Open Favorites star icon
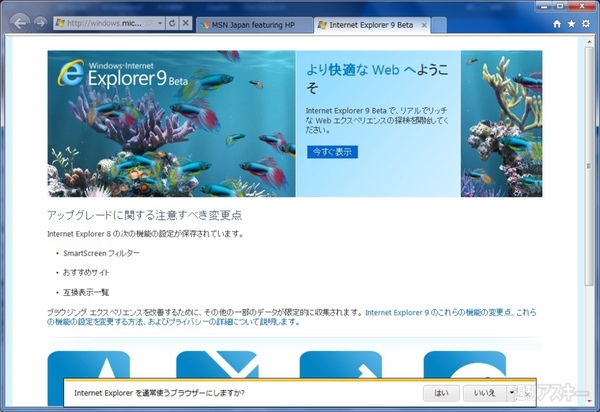 [x=571, y=24]
